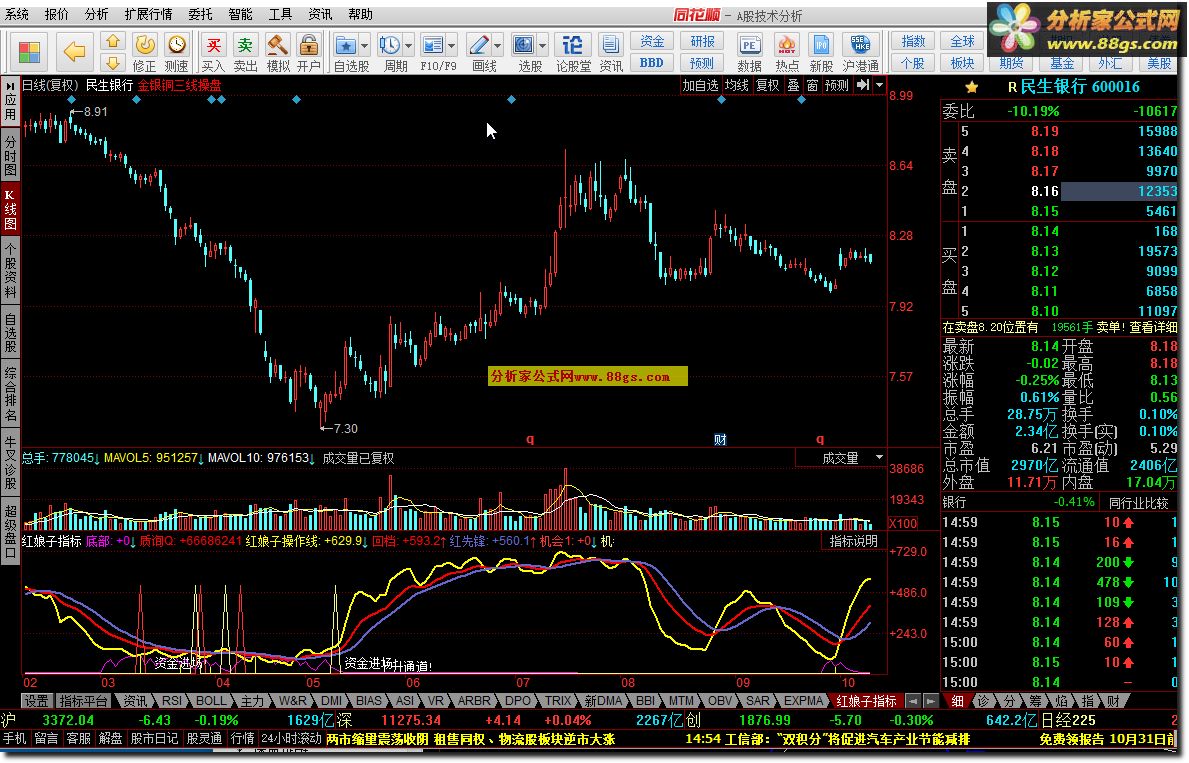Click the 资金 button
This screenshot has width=1189, height=763.
pyautogui.click(x=651, y=42)
